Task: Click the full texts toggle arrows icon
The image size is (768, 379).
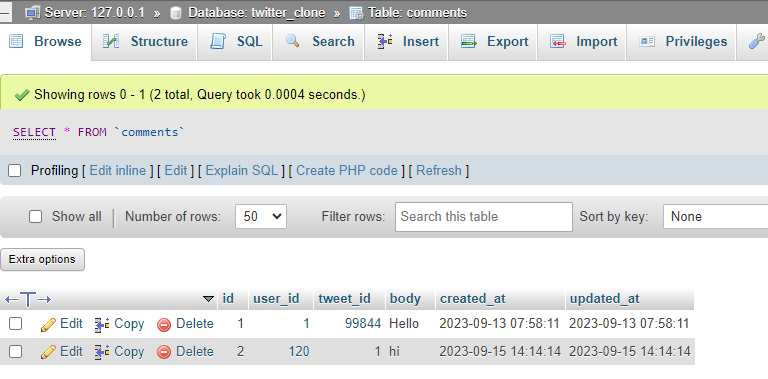Action: coord(28,299)
